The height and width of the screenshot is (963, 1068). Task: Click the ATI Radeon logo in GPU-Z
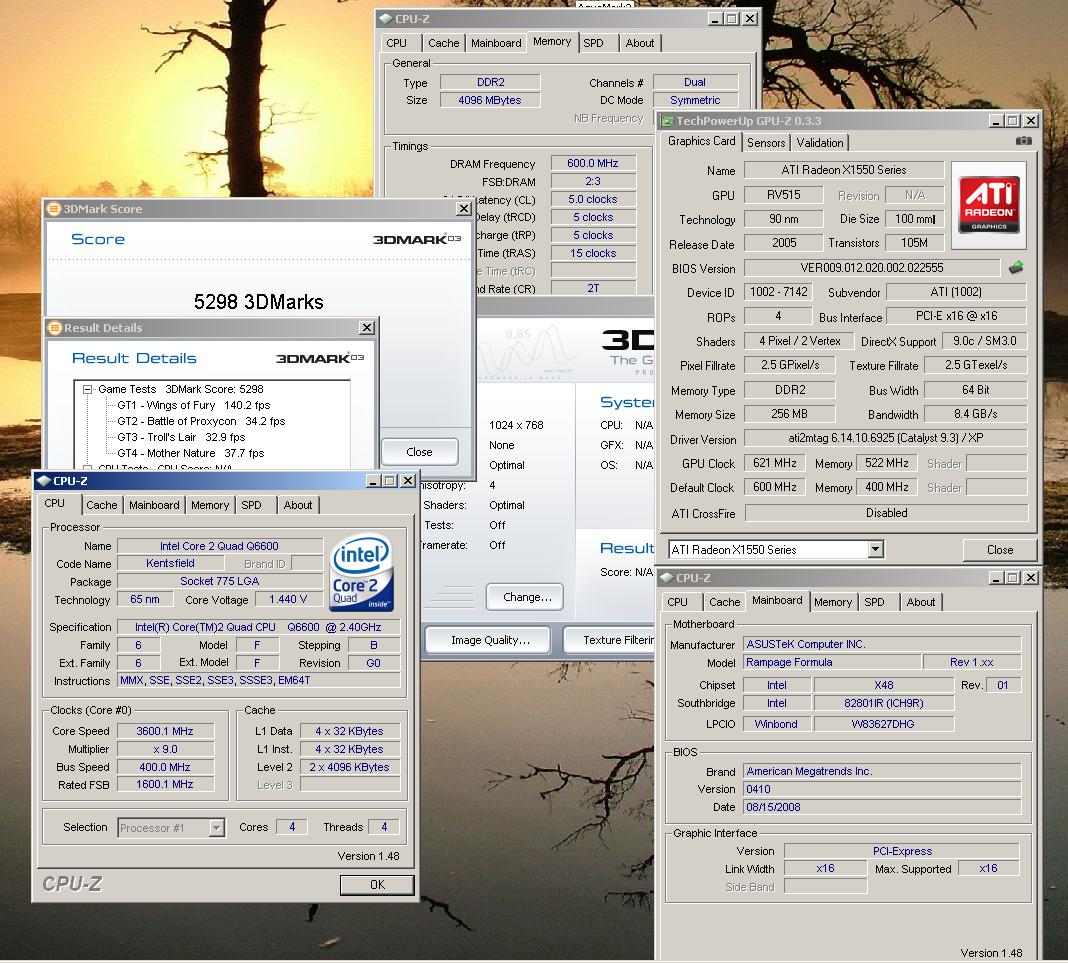[x=988, y=204]
